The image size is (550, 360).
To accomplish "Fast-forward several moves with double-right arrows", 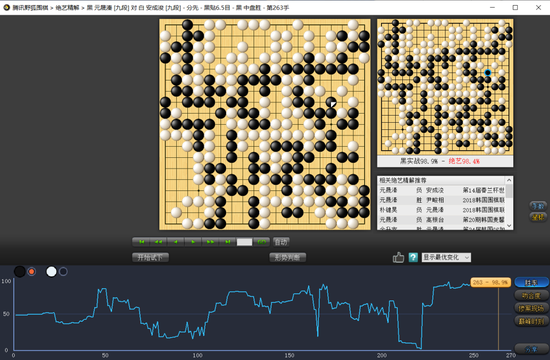I will tap(210, 242).
